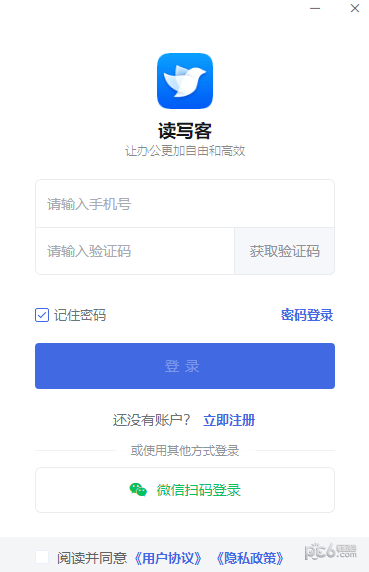Select 微信扫码登录 login option
Screen dimensions: 369x572
[185, 490]
